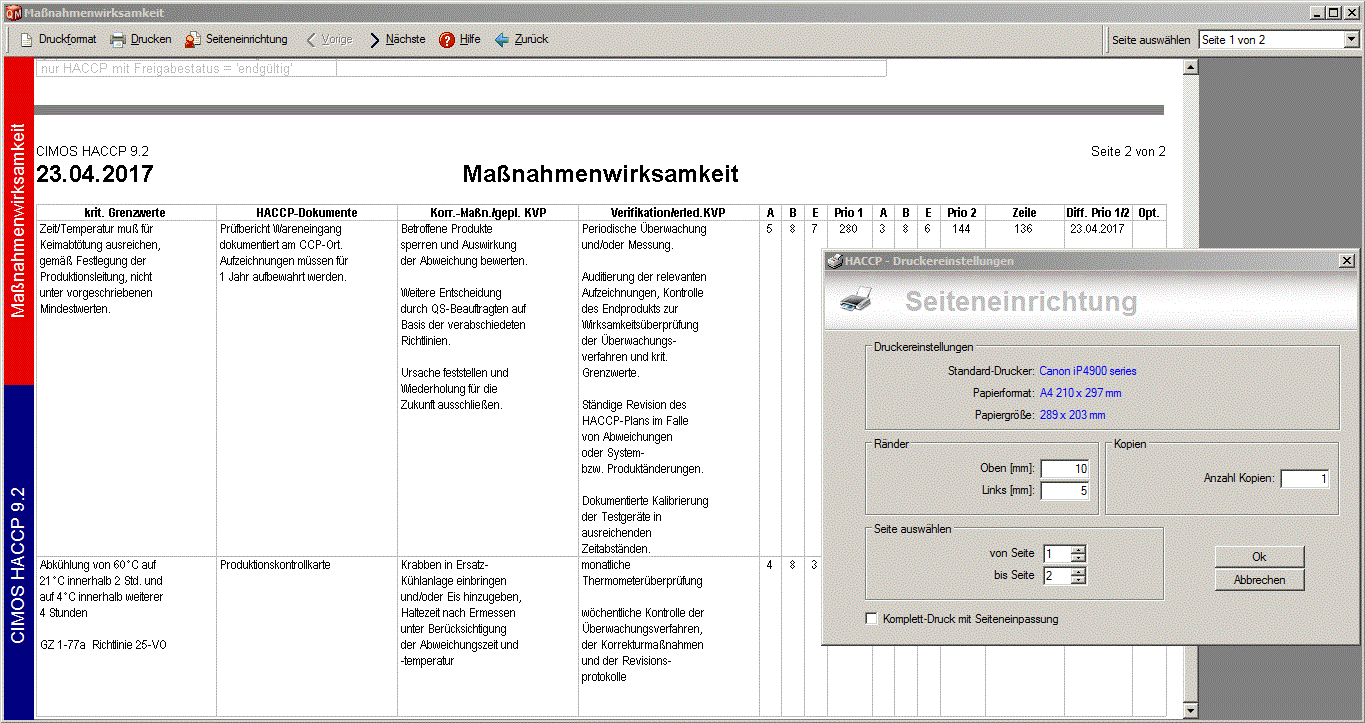This screenshot has width=1365, height=723.
Task: Click the date 23.04.2017 in the report header
Action: click(95, 174)
